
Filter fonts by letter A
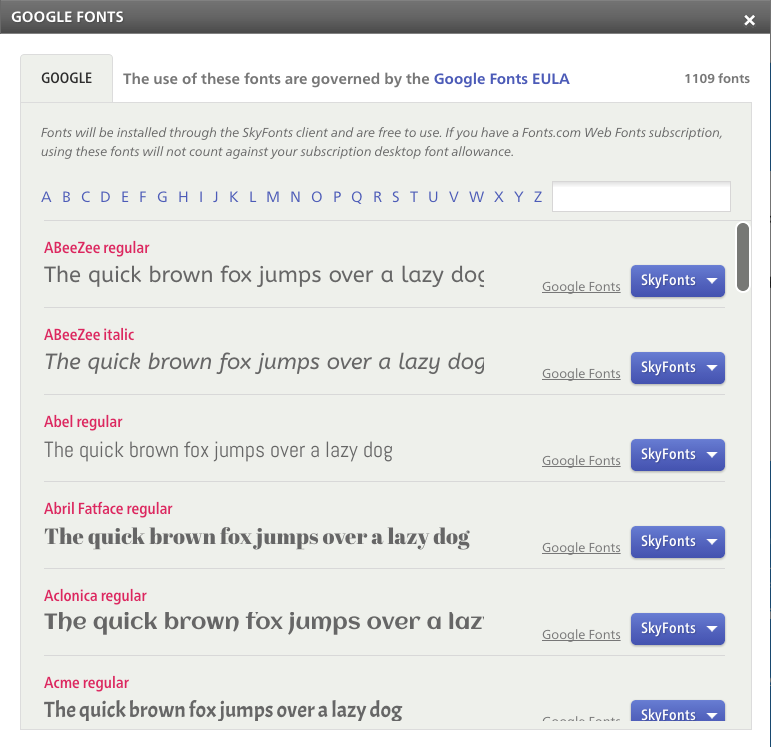[x=46, y=197]
